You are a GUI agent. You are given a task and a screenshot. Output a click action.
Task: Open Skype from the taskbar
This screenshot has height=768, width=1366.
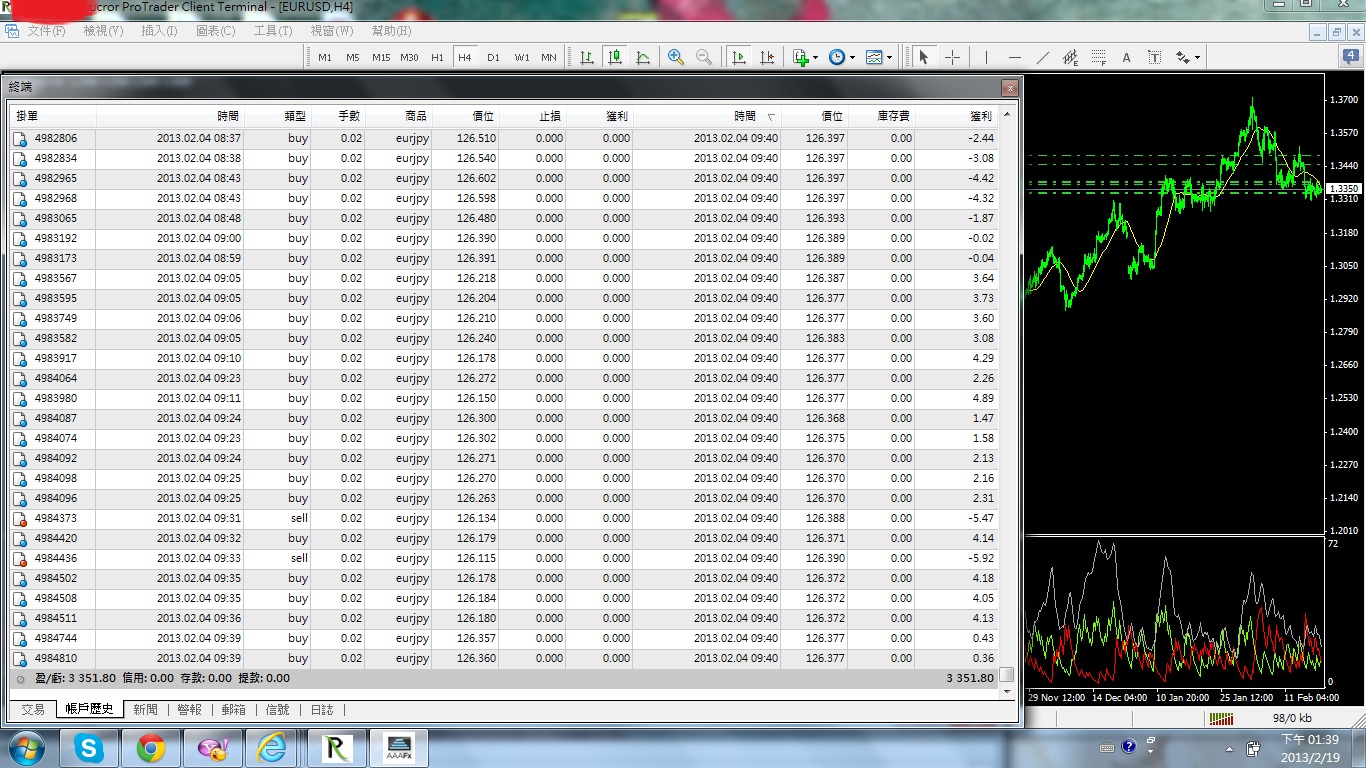(89, 748)
